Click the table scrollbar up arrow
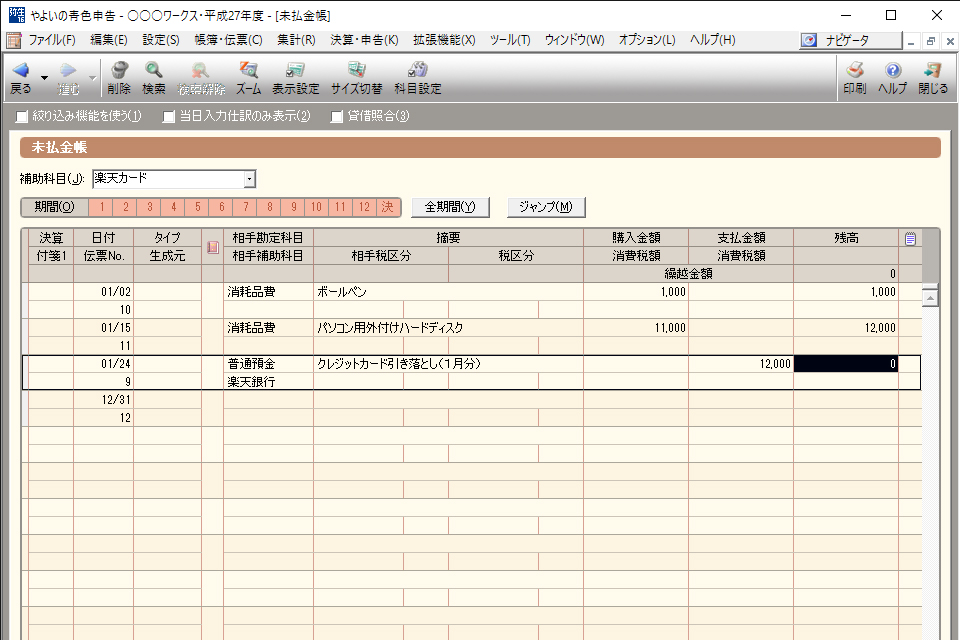The image size is (960, 640). point(930,298)
